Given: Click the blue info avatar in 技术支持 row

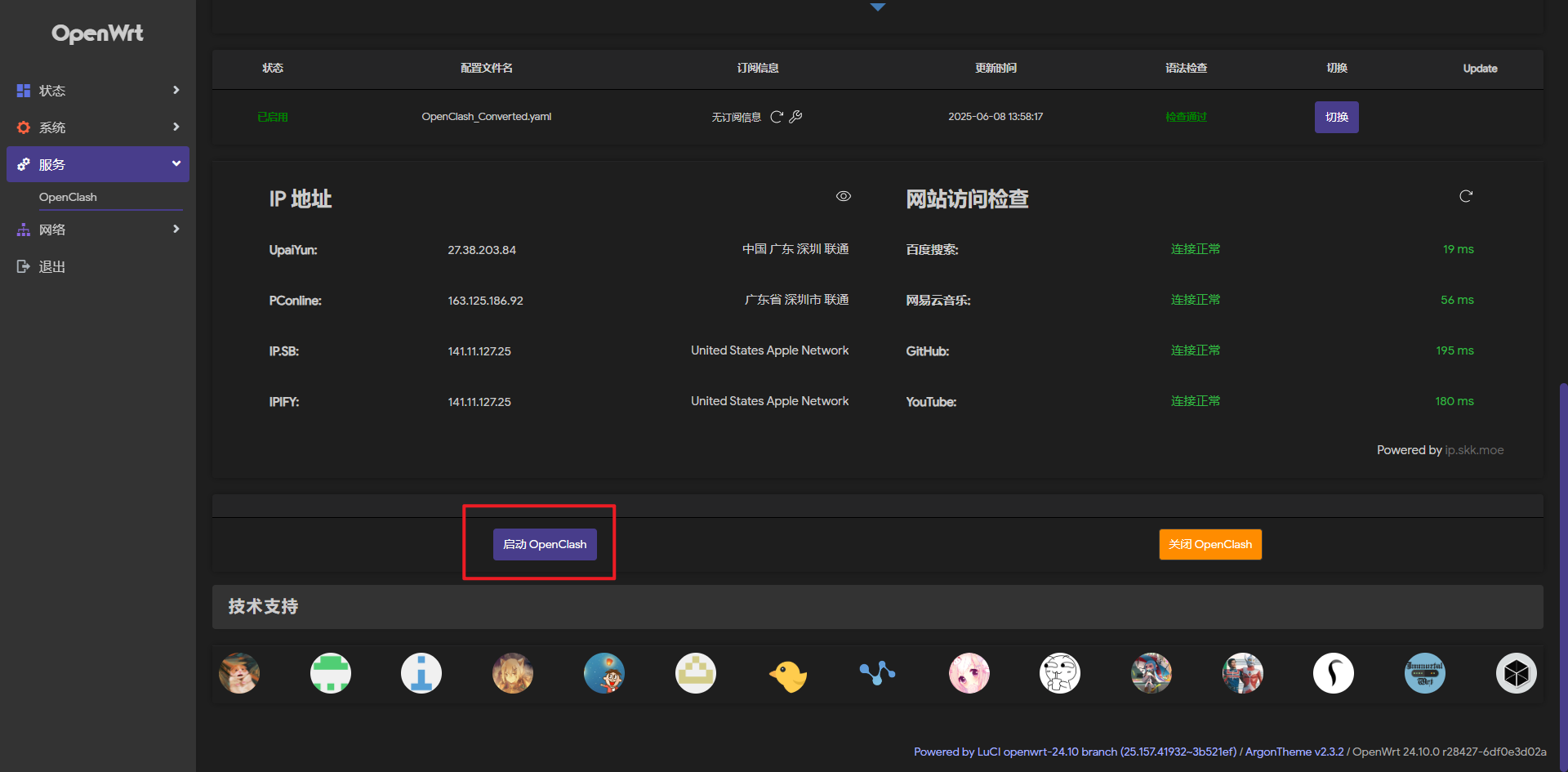Looking at the screenshot, I should (x=421, y=673).
